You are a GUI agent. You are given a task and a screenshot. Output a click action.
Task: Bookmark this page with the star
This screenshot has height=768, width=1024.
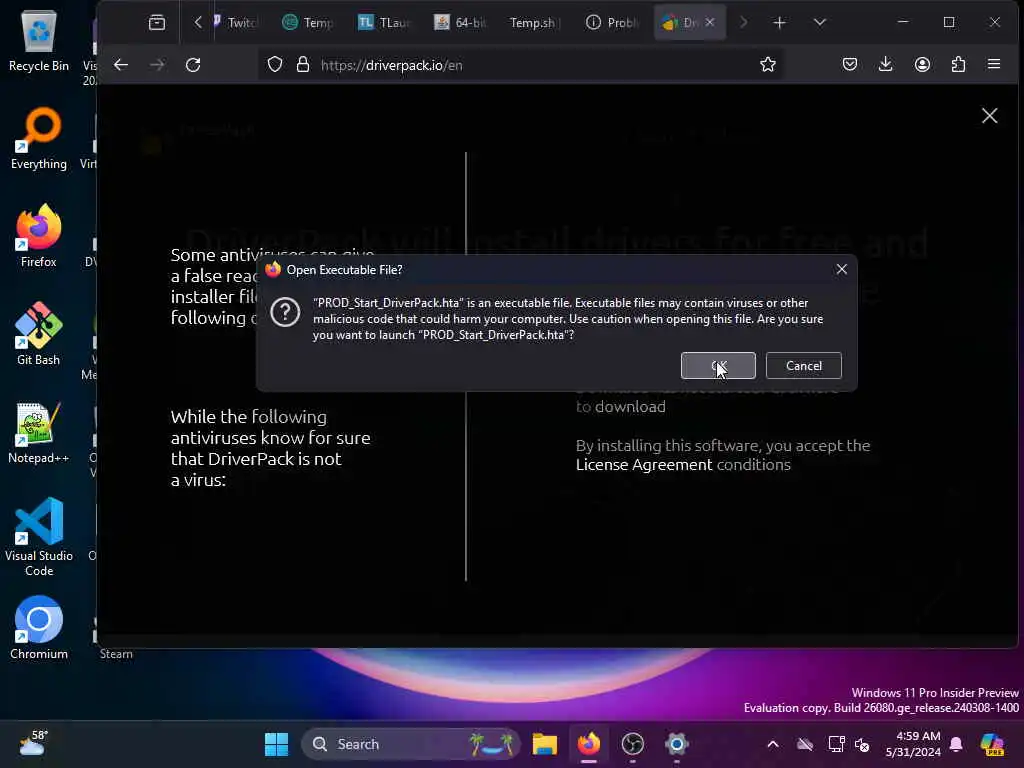(767, 65)
